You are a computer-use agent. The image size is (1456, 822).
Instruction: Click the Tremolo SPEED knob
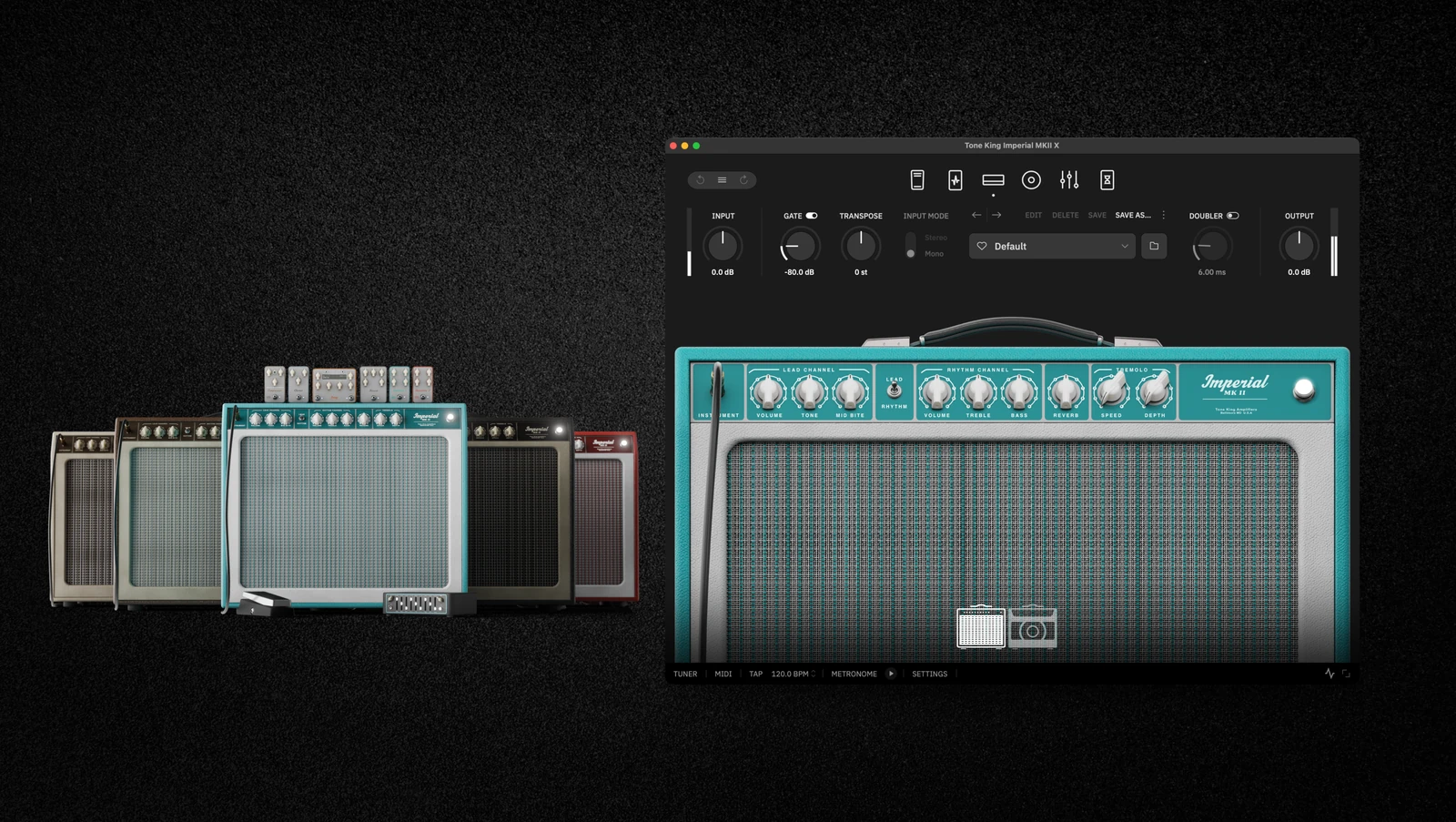pyautogui.click(x=1112, y=391)
